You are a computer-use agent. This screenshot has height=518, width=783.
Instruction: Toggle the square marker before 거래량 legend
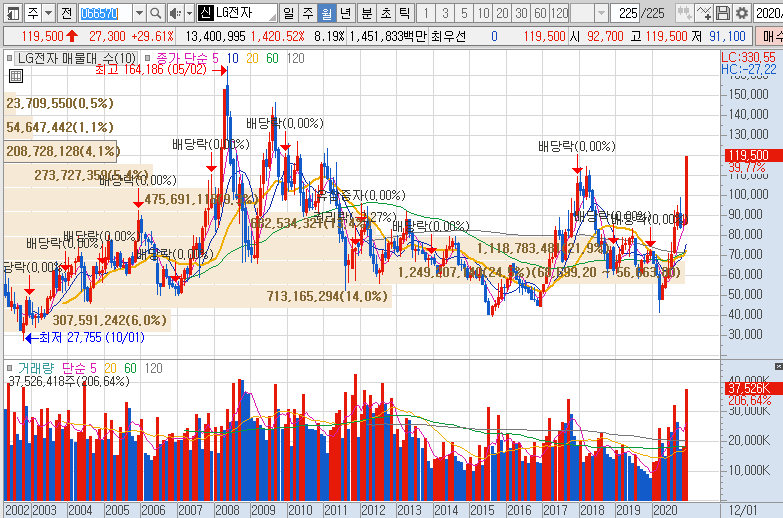[x=9, y=368]
